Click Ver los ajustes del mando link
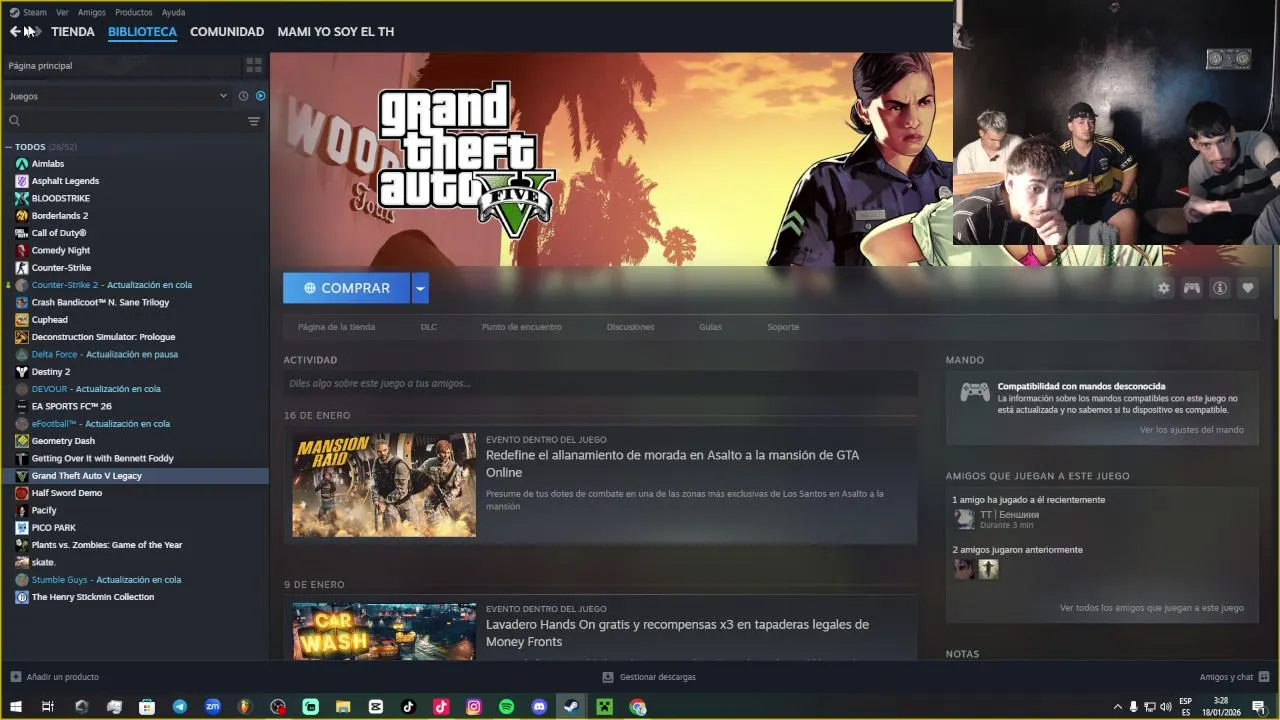Viewport: 1280px width, 720px height. [x=1192, y=430]
